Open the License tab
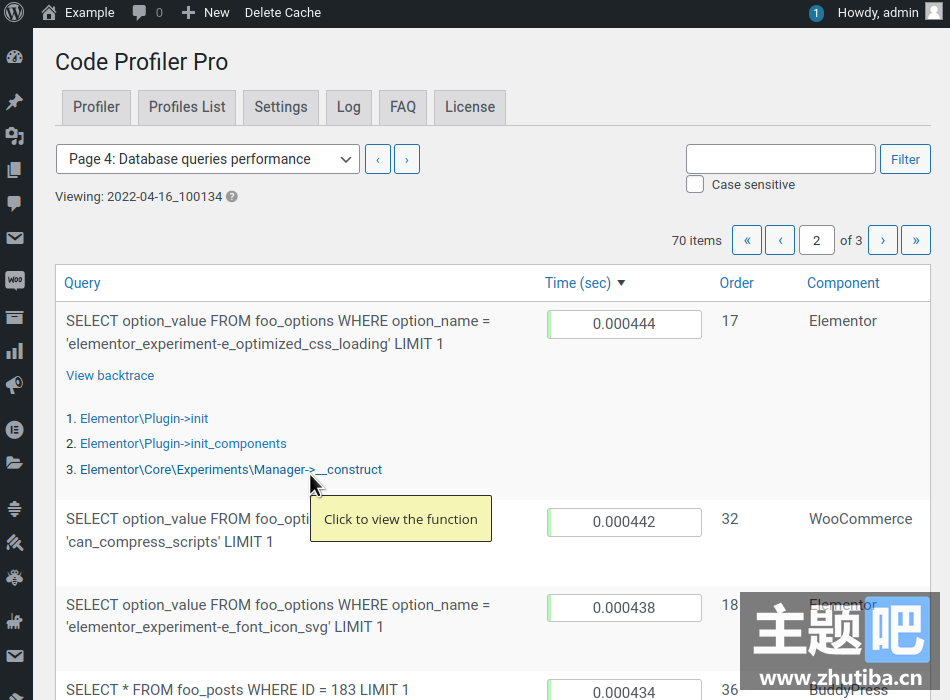 coord(470,107)
